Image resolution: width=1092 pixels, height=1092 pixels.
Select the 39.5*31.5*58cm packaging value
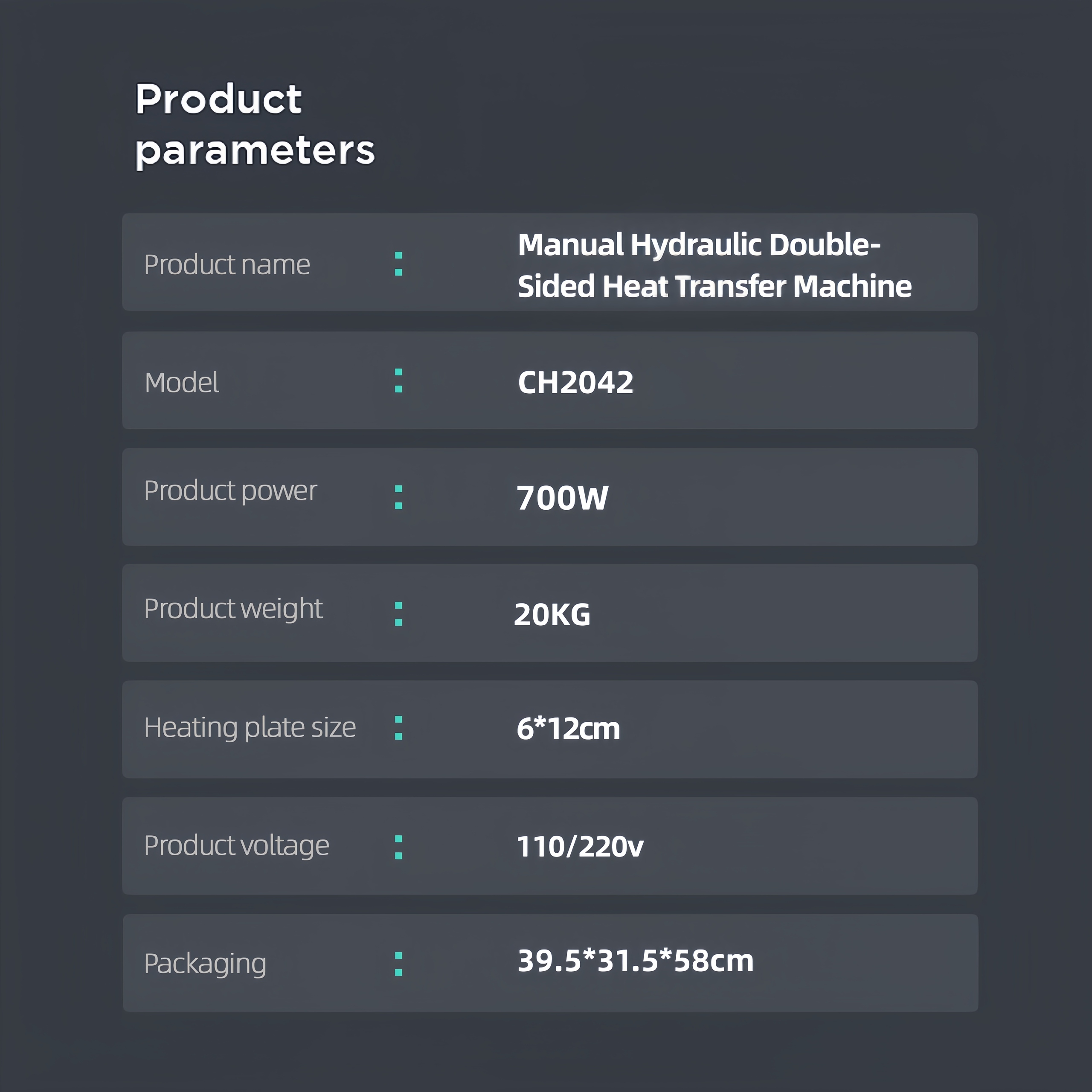[635, 961]
